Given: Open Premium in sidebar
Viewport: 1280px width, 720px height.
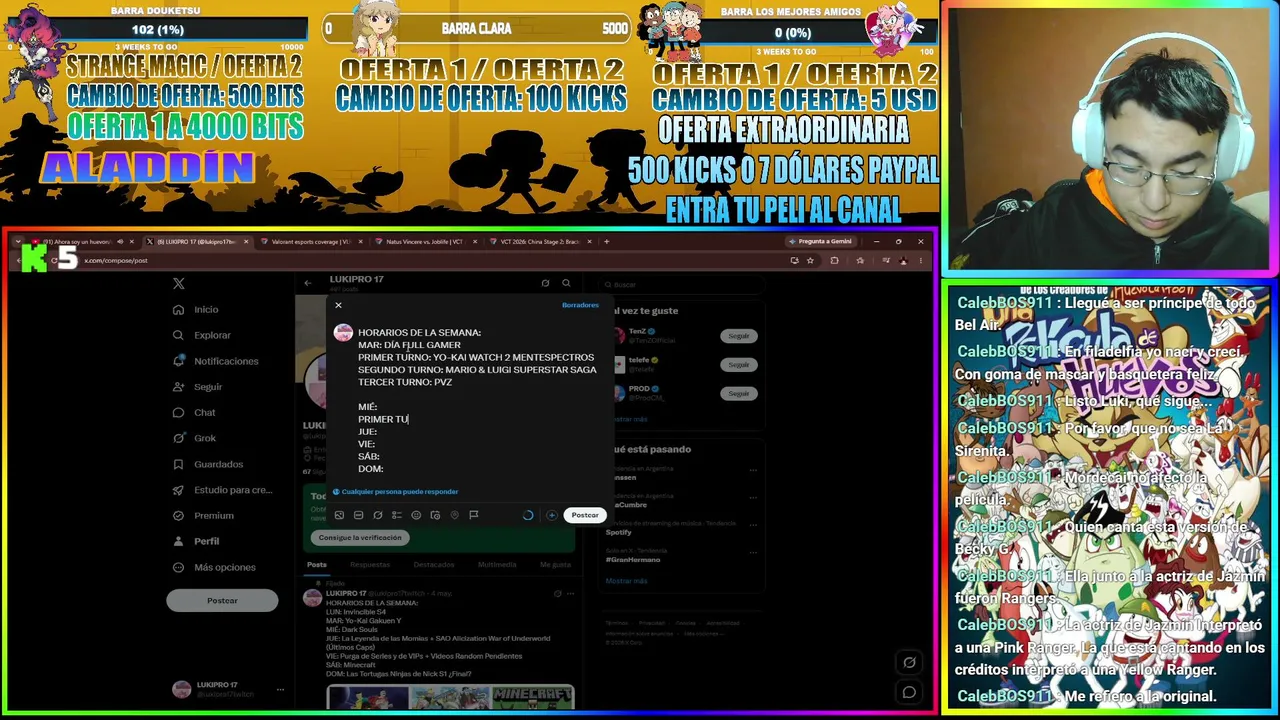Looking at the screenshot, I should [203, 515].
